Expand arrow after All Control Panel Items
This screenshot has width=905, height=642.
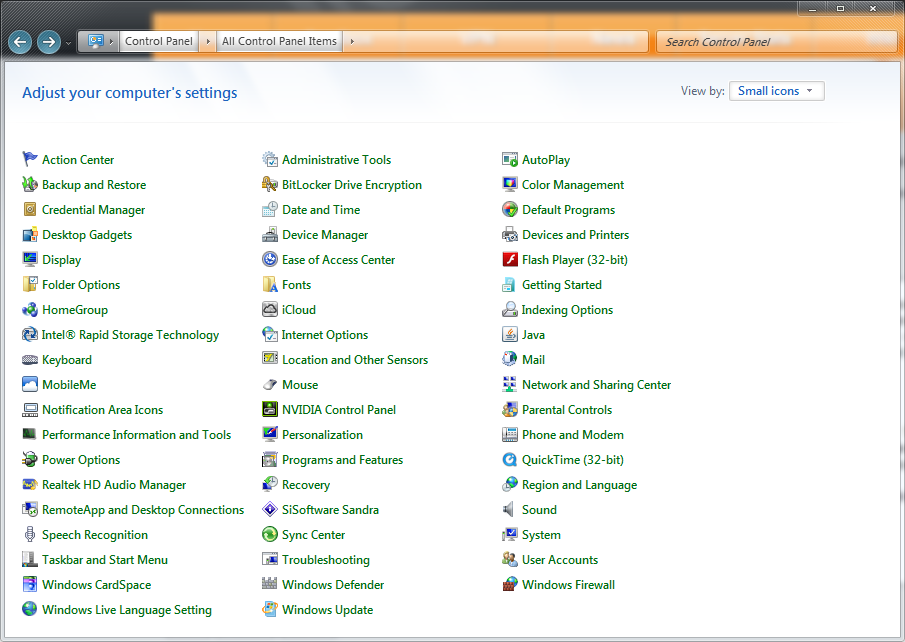pos(351,42)
